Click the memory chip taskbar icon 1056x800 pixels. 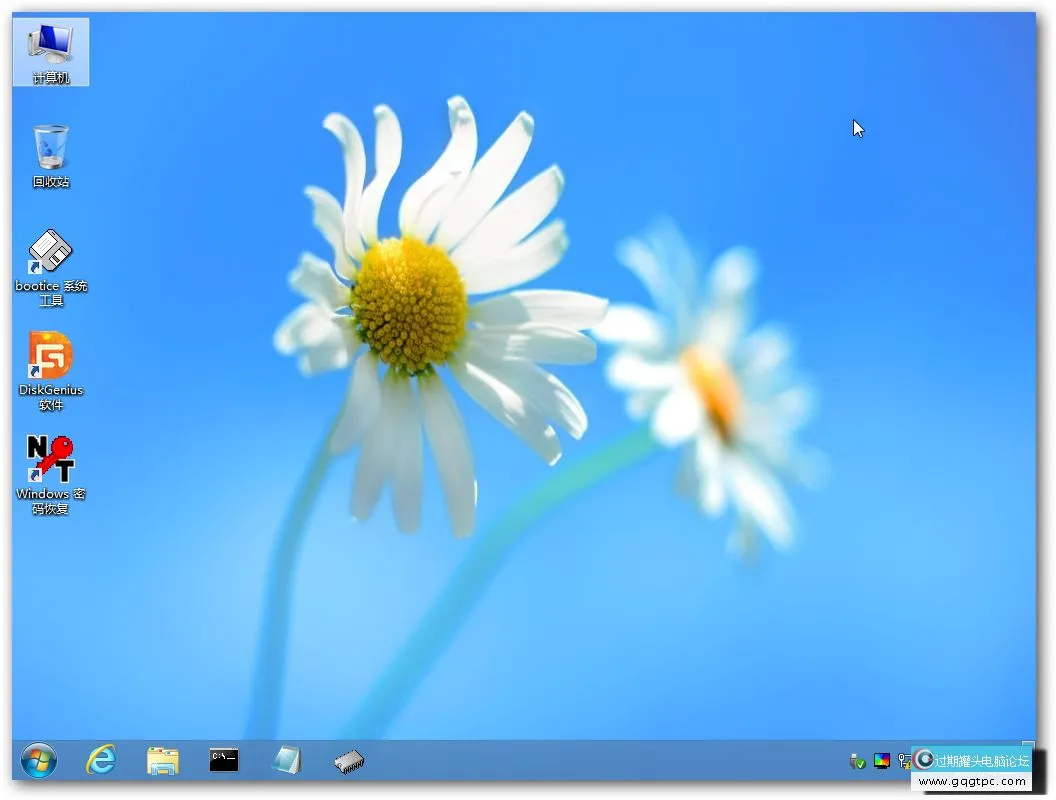[x=349, y=761]
